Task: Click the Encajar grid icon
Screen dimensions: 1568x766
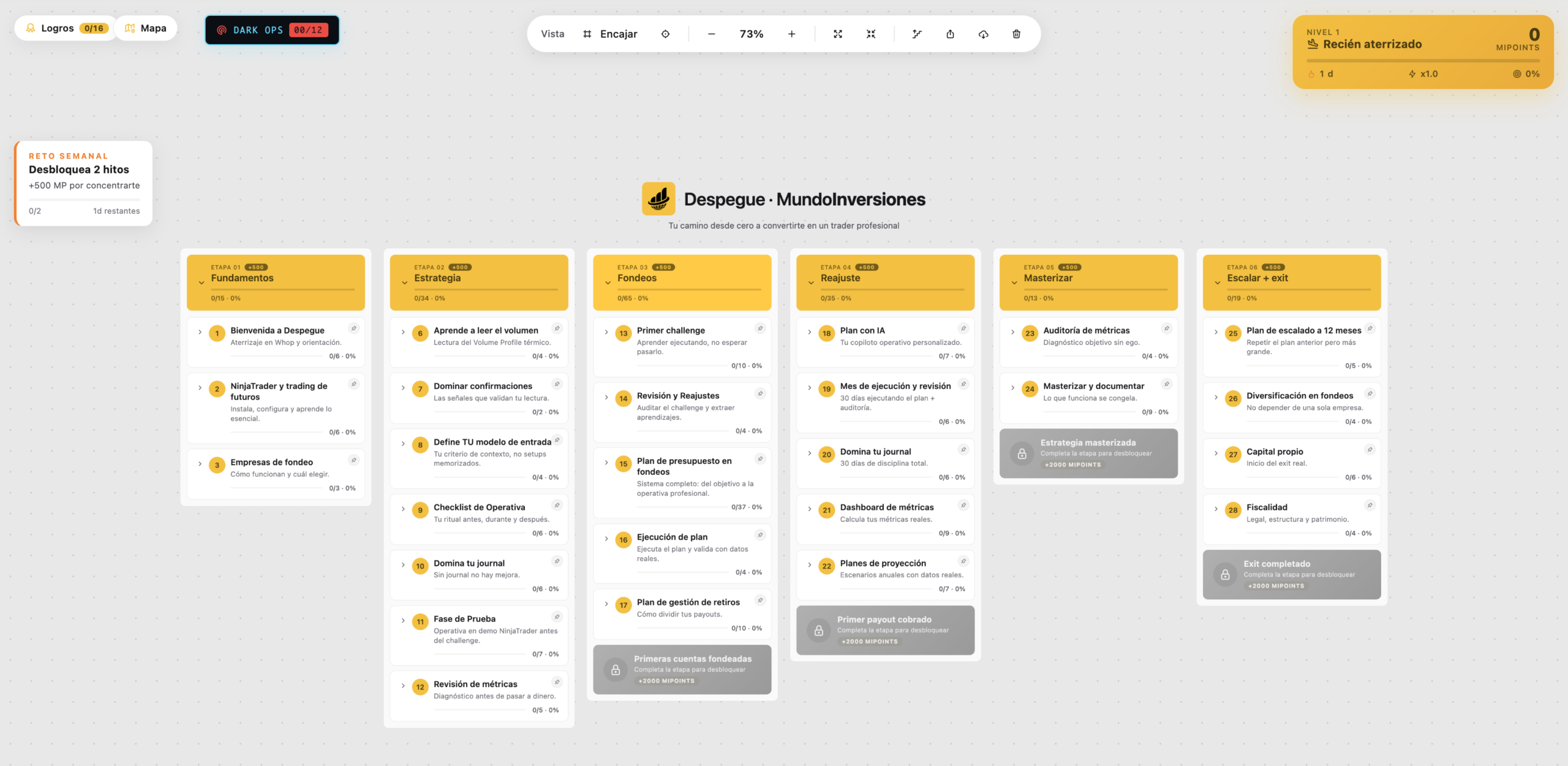Action: [587, 34]
